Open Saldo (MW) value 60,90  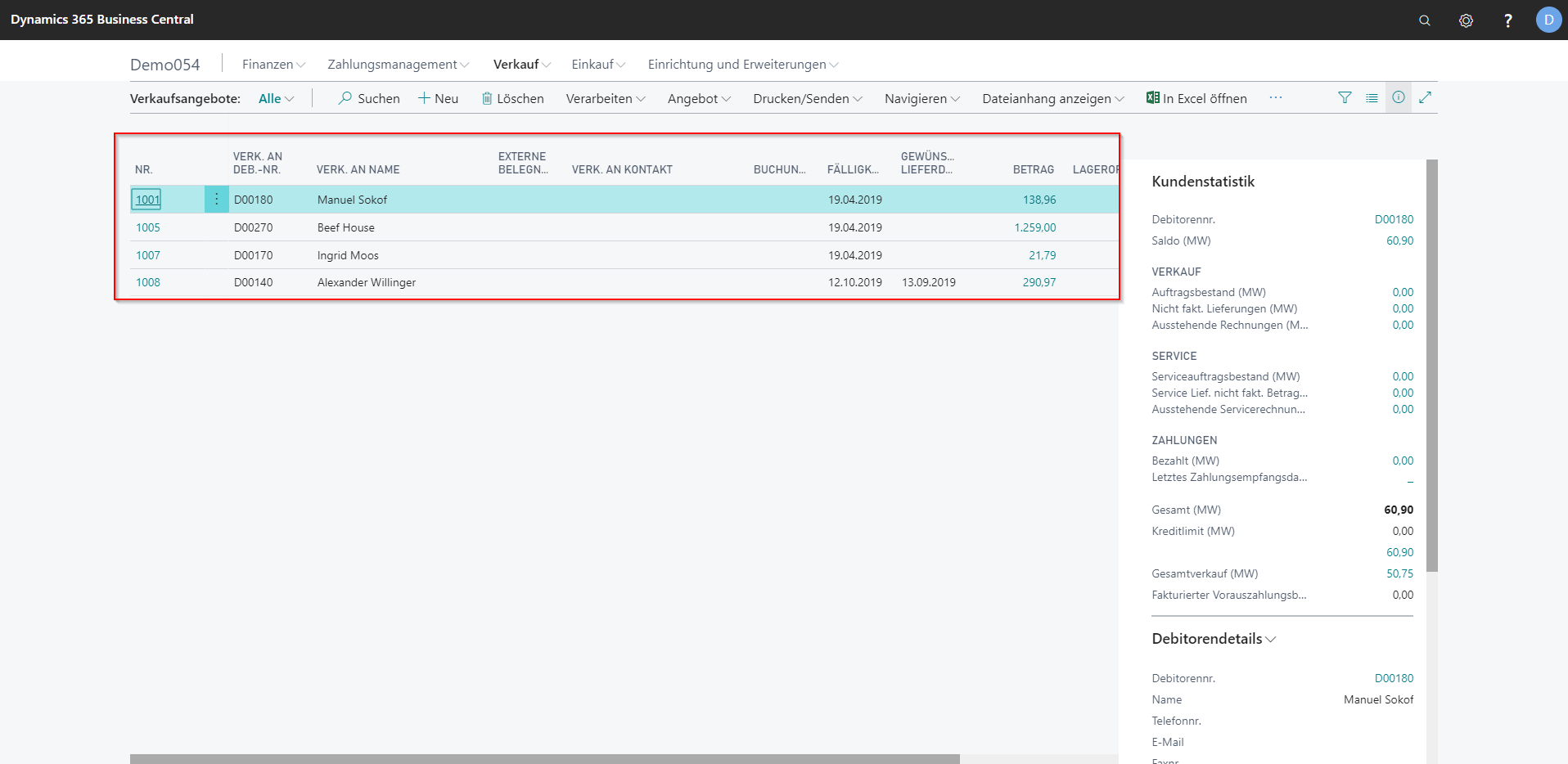[1399, 240]
